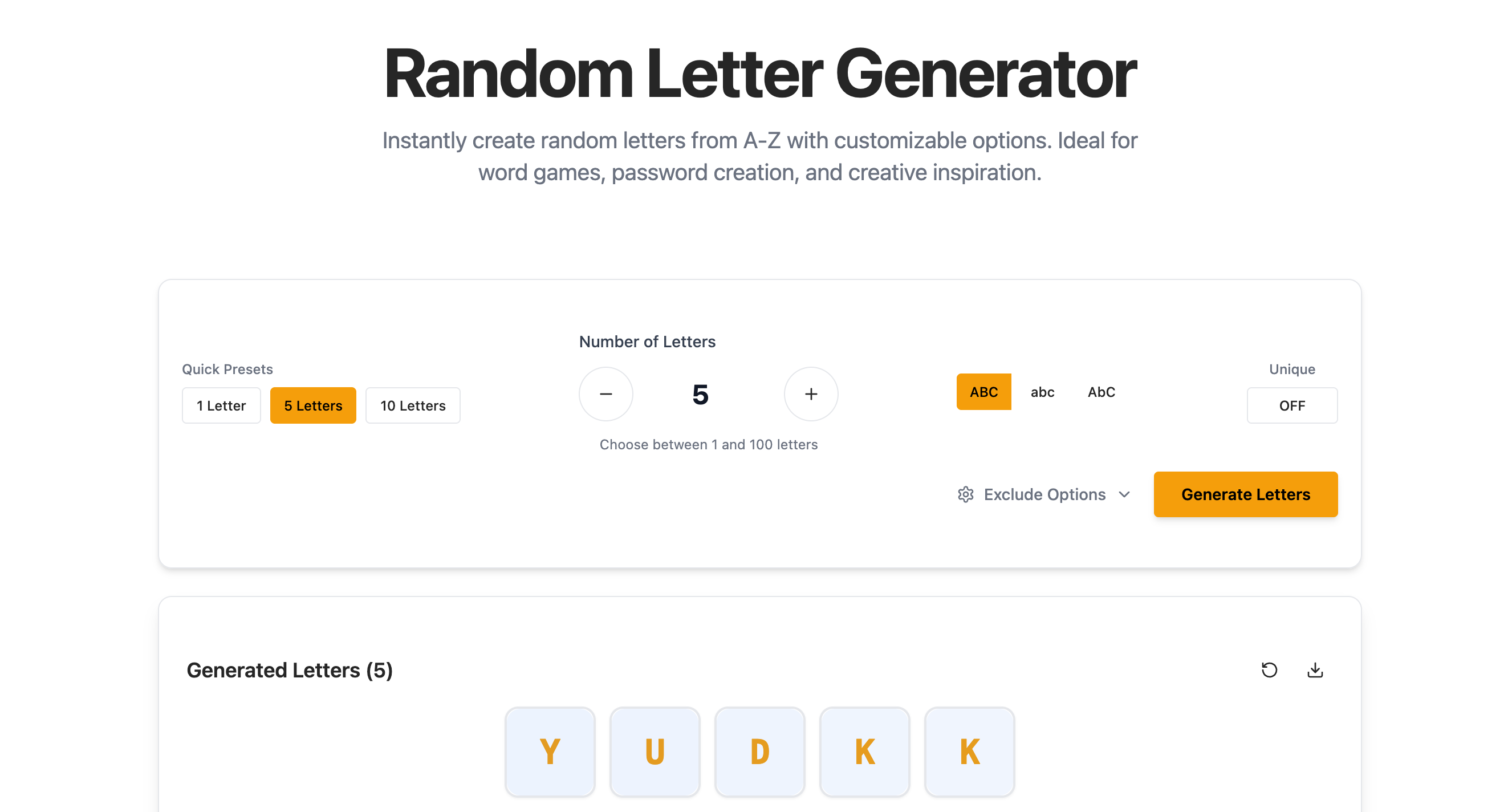The width and height of the screenshot is (1512, 812).
Task: Click the letter tile showing Y
Action: [550, 750]
